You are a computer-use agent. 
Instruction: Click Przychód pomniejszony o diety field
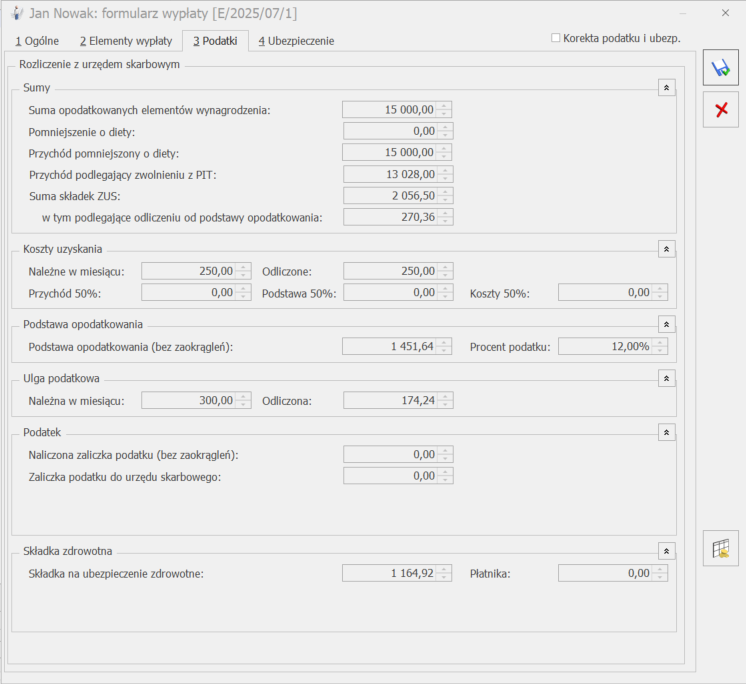pyautogui.click(x=397, y=153)
